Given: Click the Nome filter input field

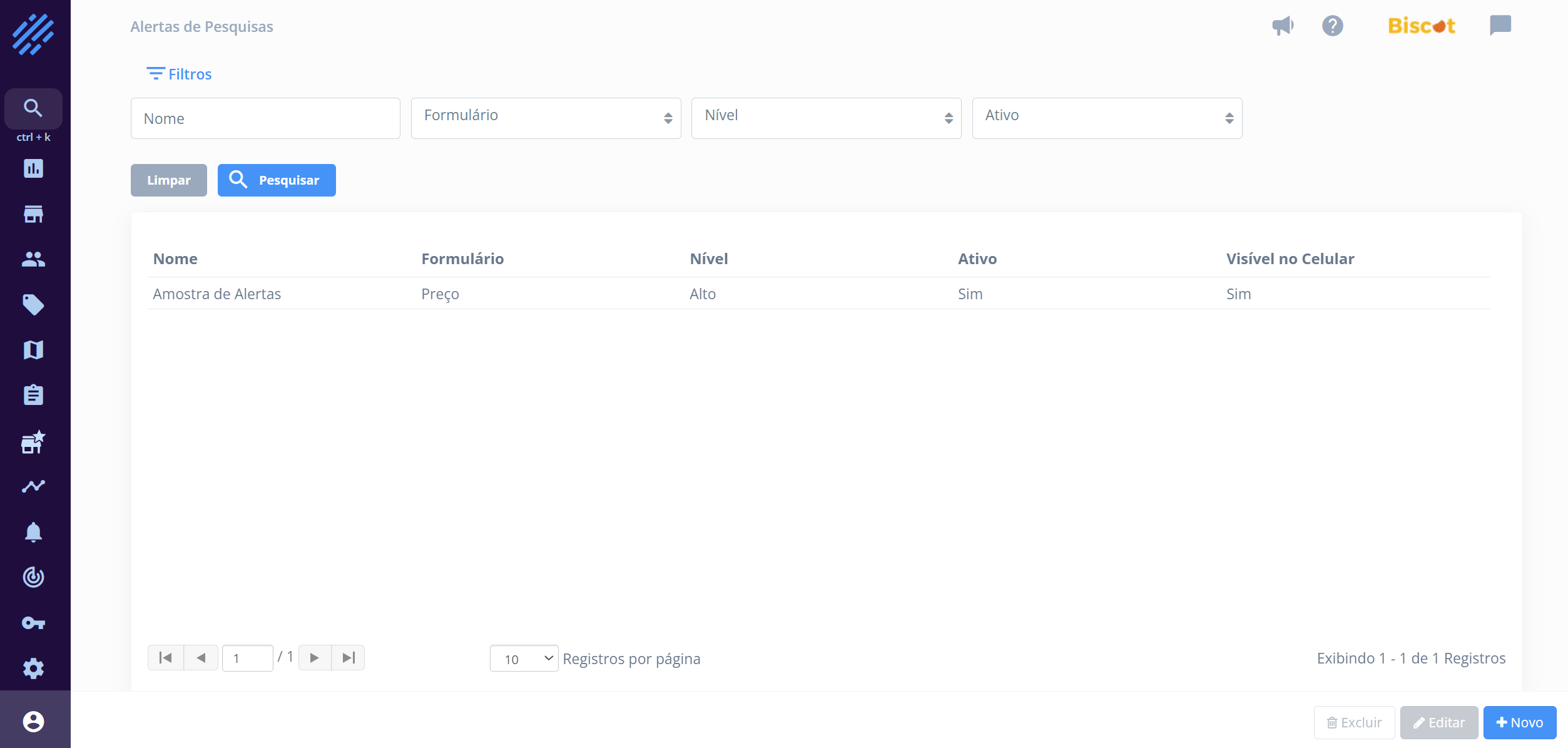Looking at the screenshot, I should 265,118.
